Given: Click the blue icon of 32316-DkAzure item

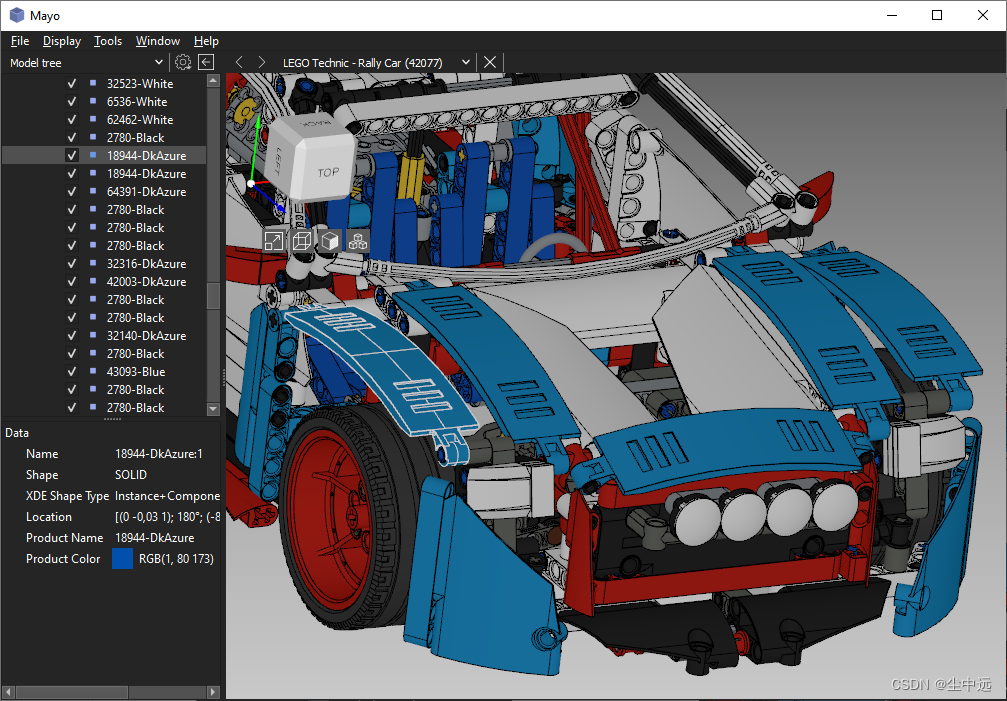Looking at the screenshot, I should pos(93,263).
